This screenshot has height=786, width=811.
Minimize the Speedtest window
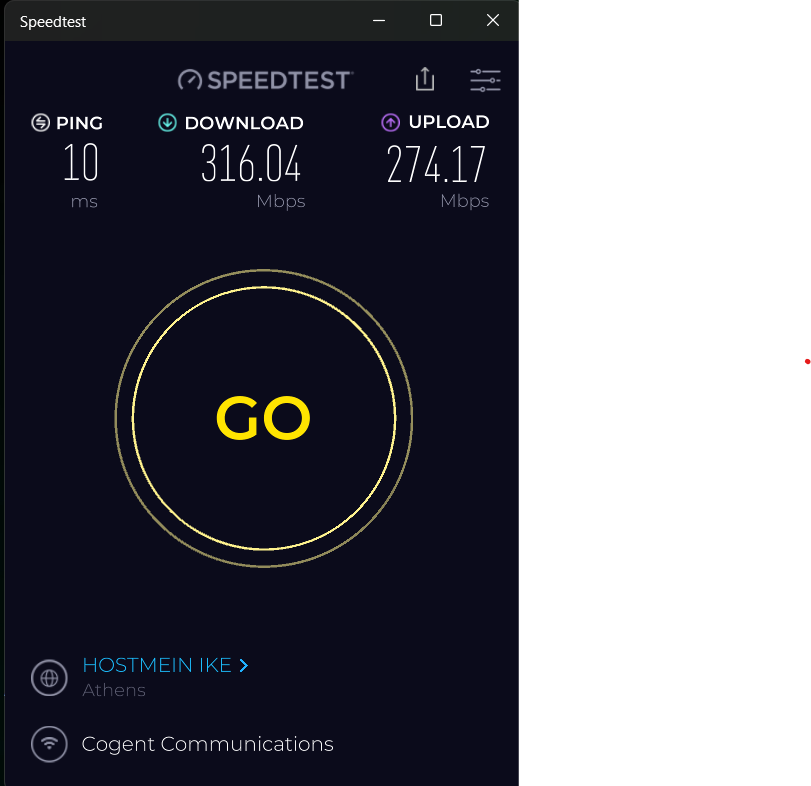click(x=379, y=21)
